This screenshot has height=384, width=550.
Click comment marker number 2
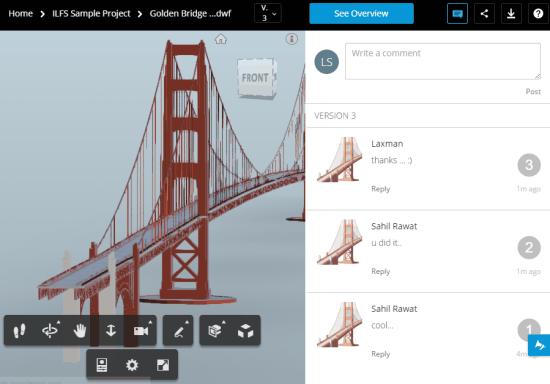coord(529,248)
